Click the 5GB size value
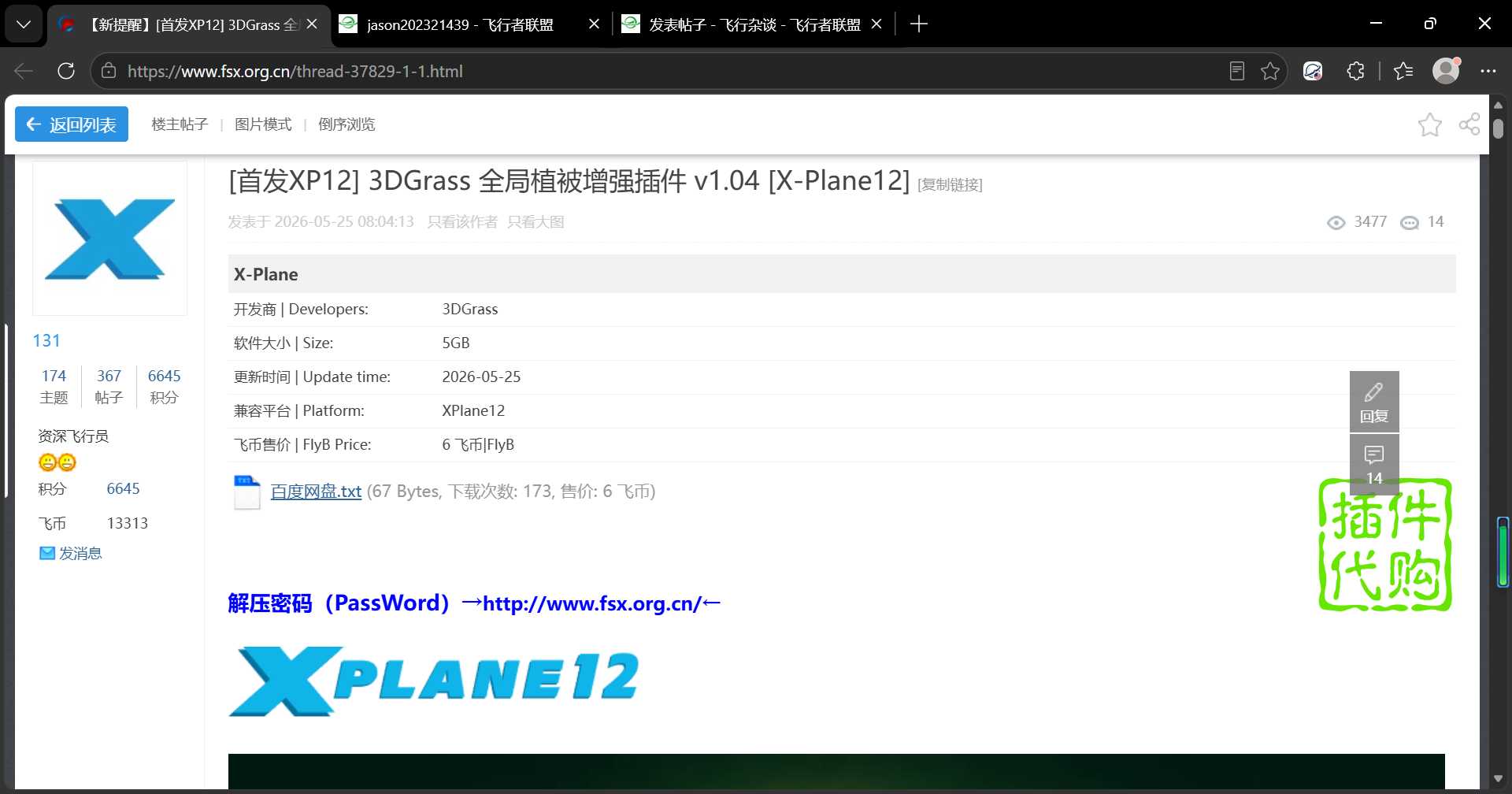Screen dimensions: 1512x794 point(456,343)
